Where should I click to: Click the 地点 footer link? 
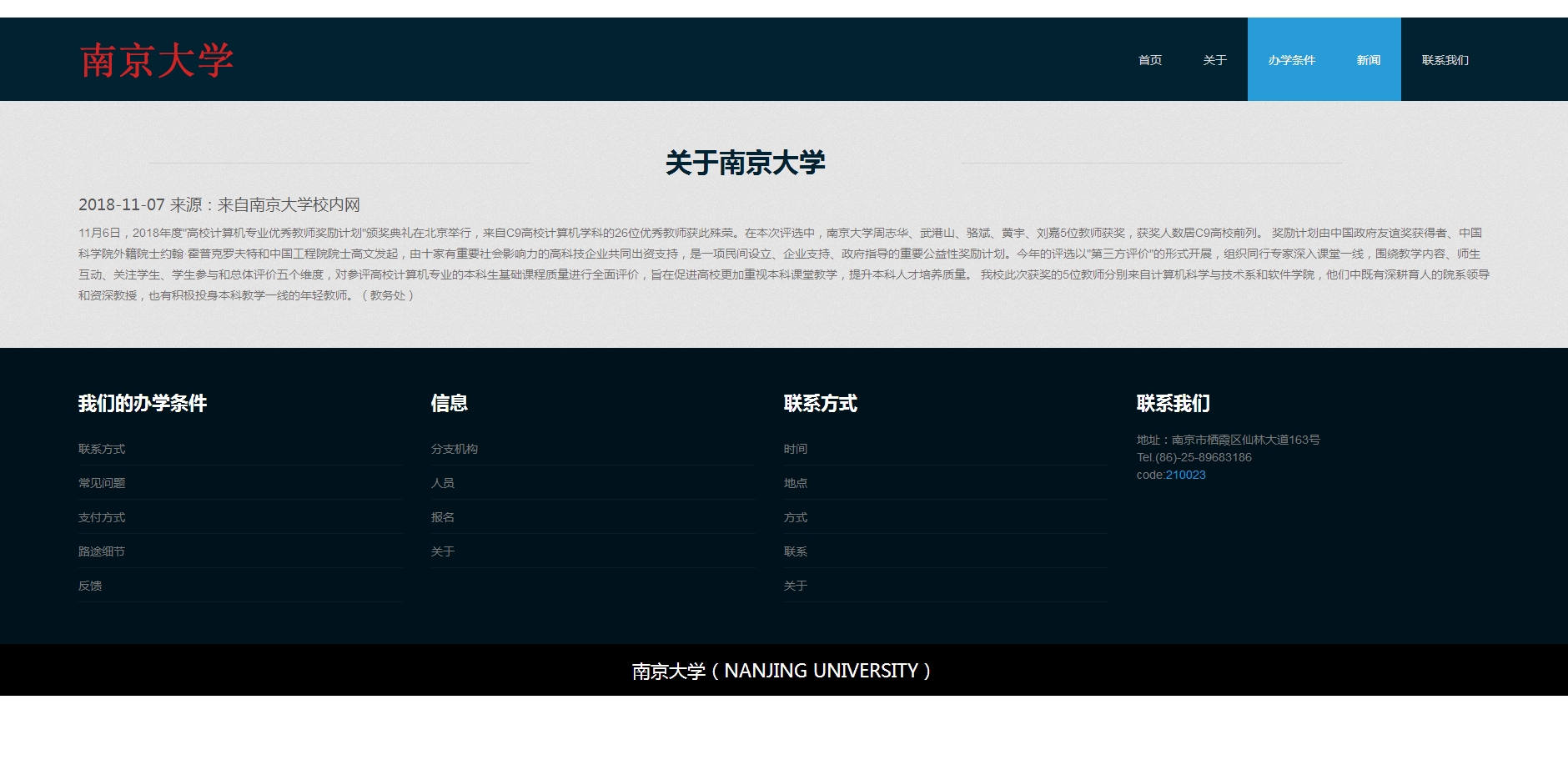point(796,483)
